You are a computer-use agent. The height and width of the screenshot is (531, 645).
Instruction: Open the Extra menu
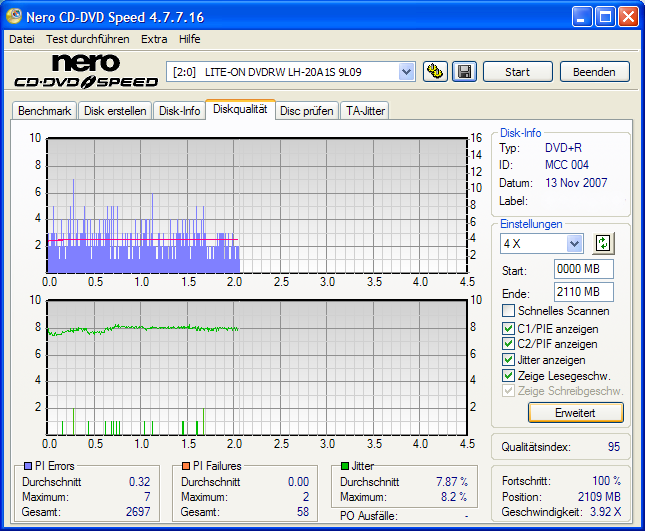pyautogui.click(x=154, y=39)
